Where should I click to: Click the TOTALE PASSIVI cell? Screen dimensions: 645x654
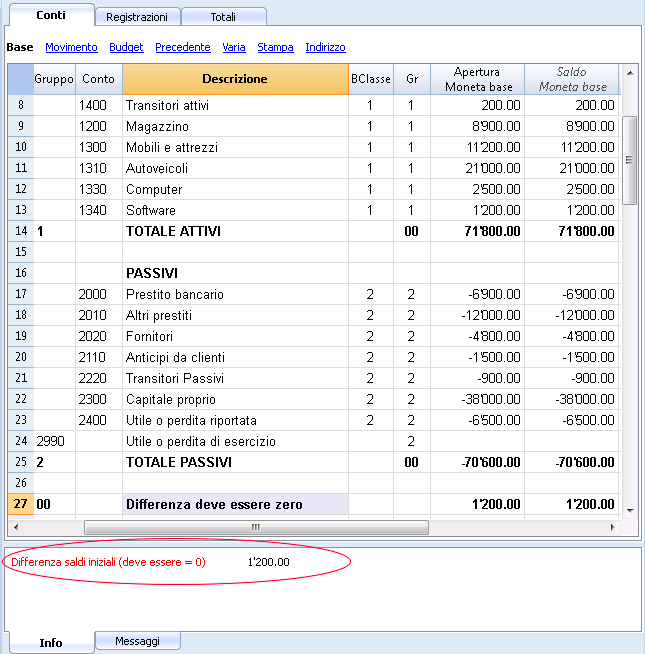click(235, 462)
